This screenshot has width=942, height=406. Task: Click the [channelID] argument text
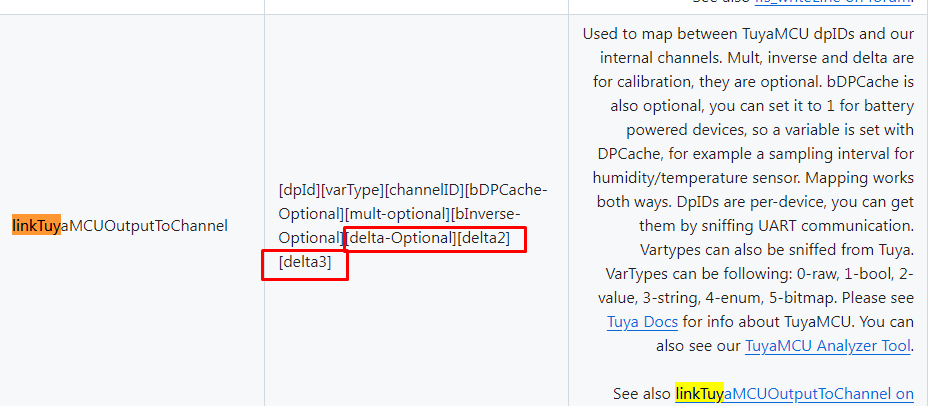pyautogui.click(x=424, y=190)
